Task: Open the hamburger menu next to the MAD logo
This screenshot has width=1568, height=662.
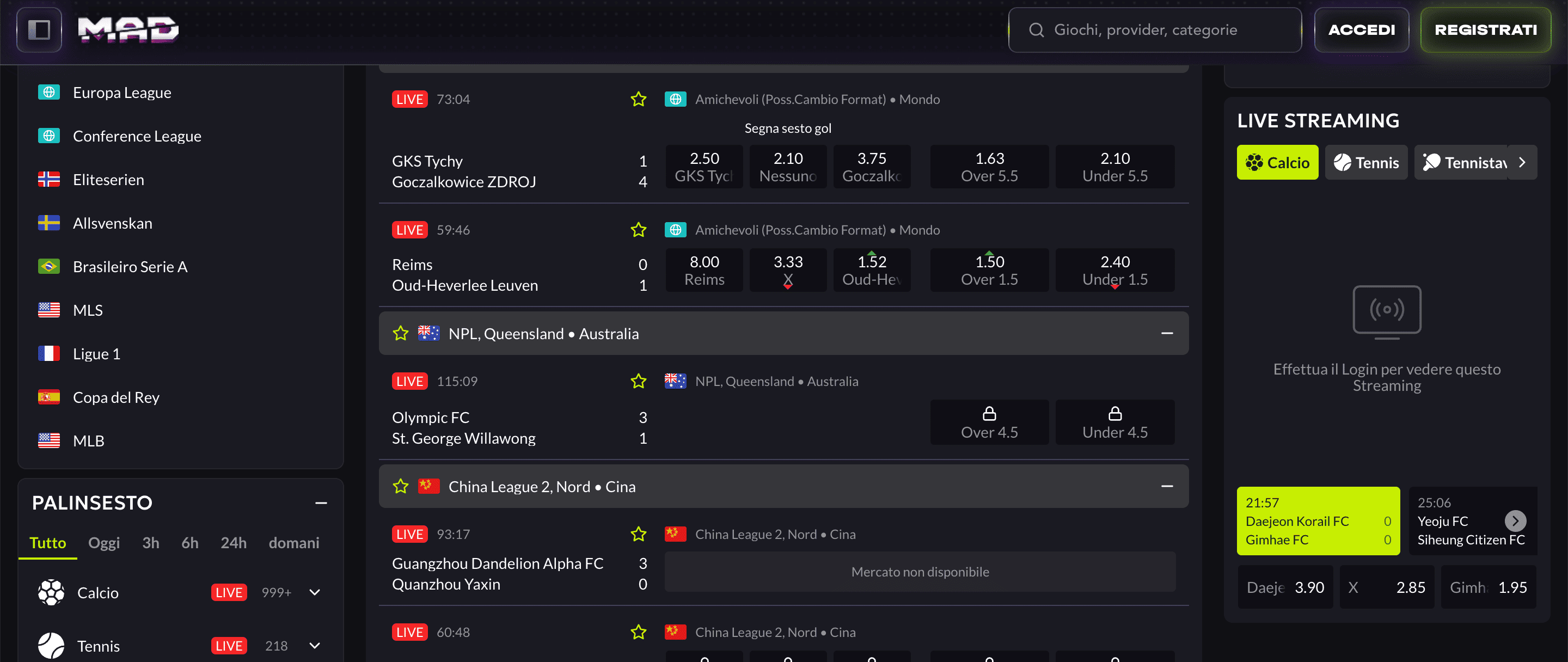Action: point(39,29)
